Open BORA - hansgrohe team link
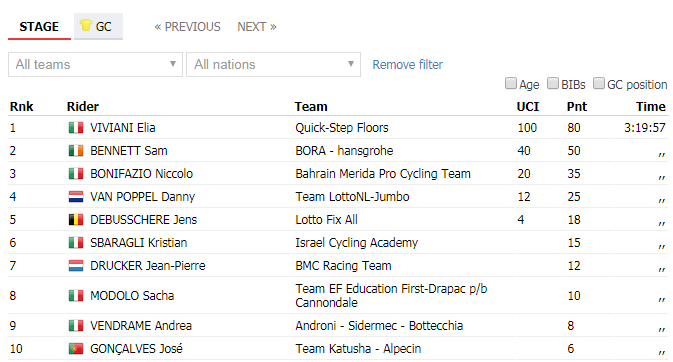The height and width of the screenshot is (362, 673). pos(344,151)
